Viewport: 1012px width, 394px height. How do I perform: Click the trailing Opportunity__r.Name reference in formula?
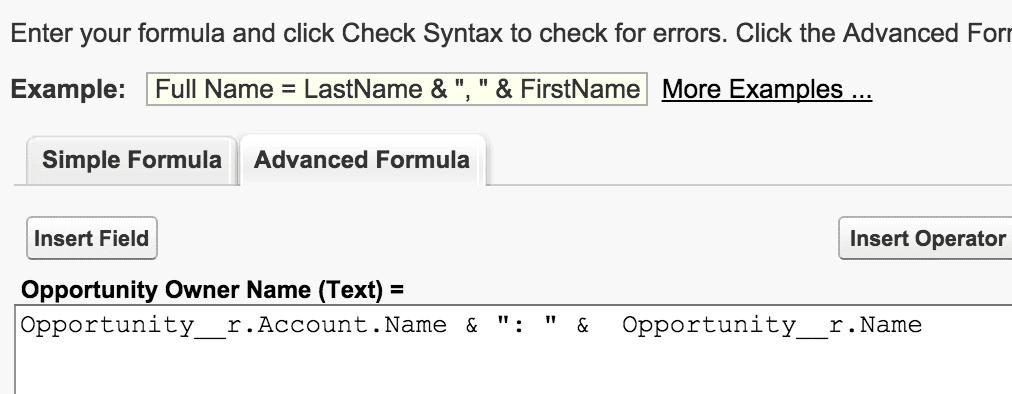click(772, 325)
